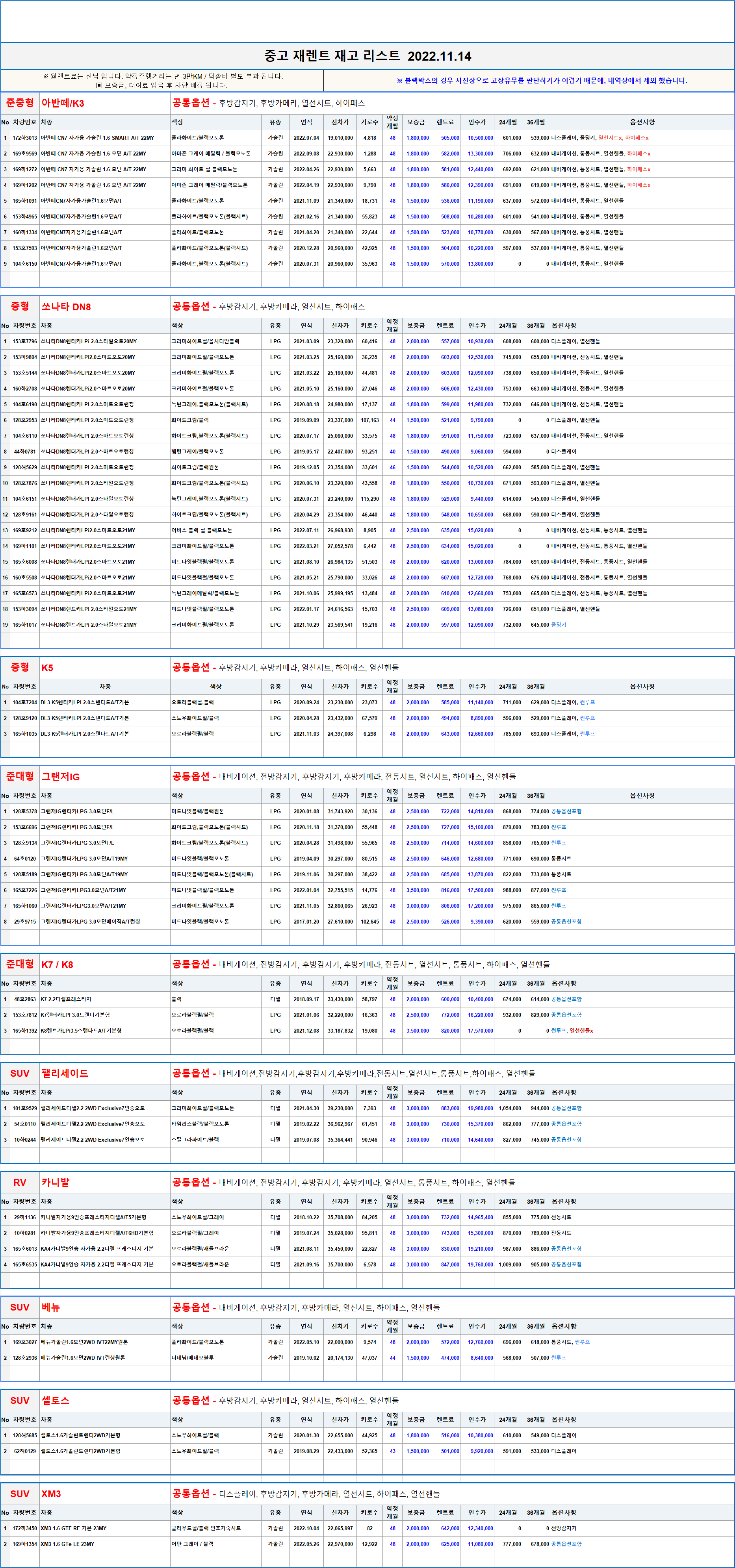Select the "XM3" section heading
Screen dimensions: 735x1568
click(51, 1494)
